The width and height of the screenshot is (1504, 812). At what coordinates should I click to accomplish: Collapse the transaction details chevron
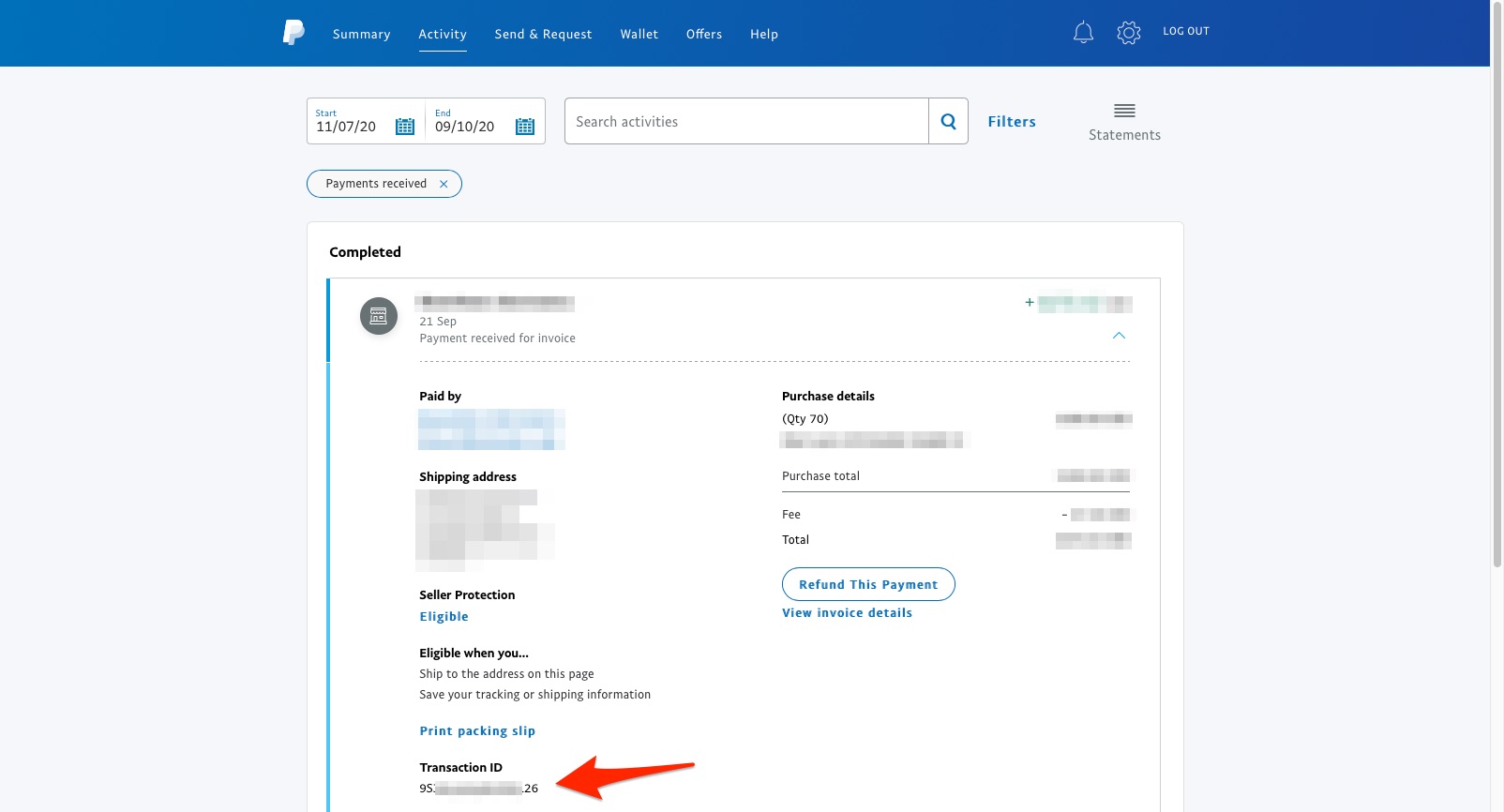1119,336
